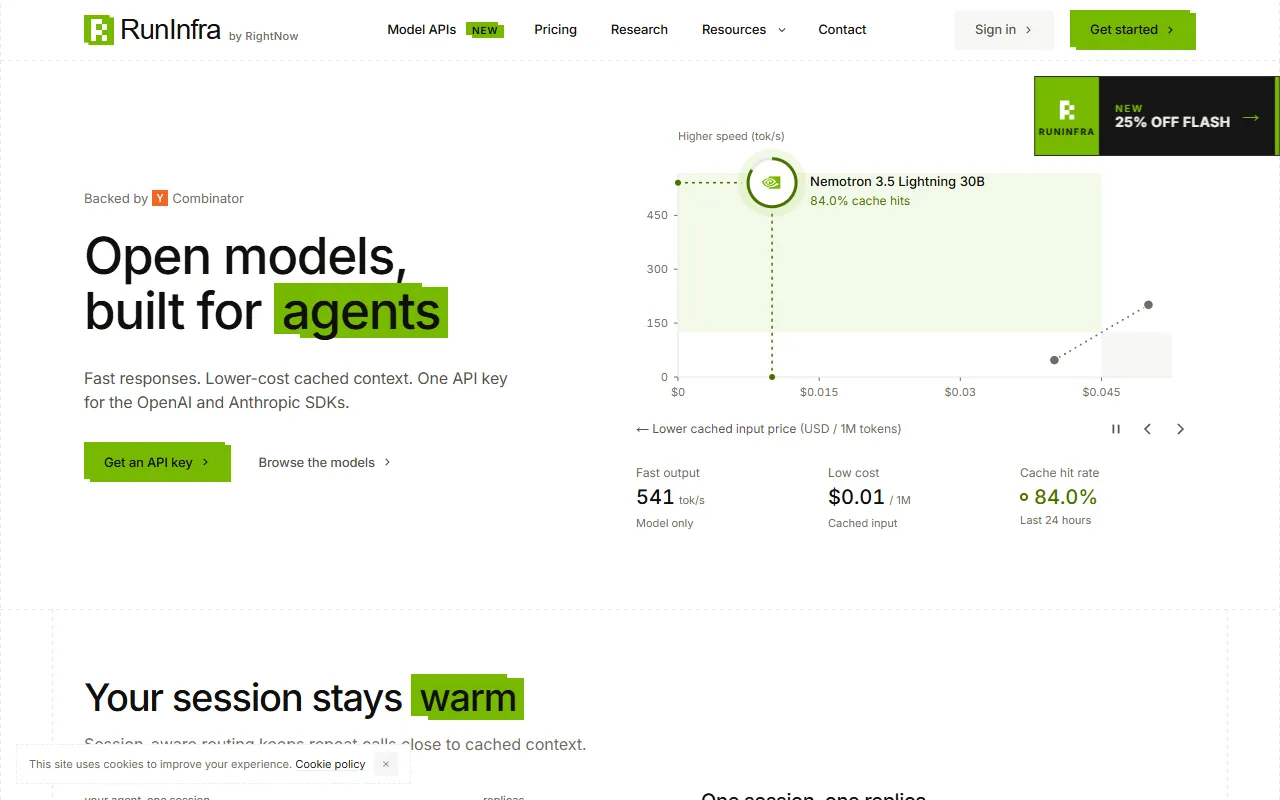Show the previous model in chart
The height and width of the screenshot is (800, 1280).
pos(1148,429)
